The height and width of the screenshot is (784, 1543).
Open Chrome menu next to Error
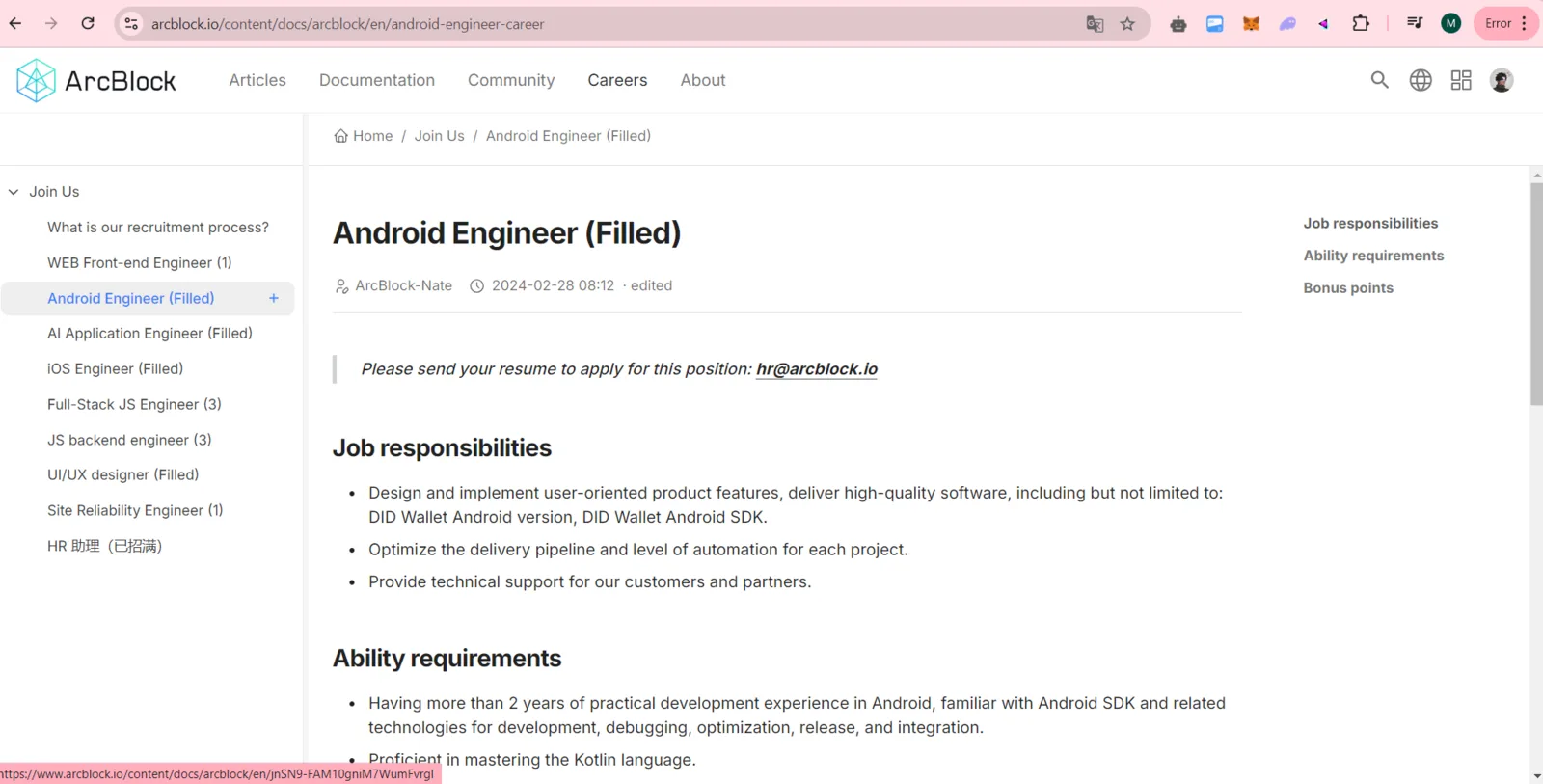pyautogui.click(x=1524, y=23)
